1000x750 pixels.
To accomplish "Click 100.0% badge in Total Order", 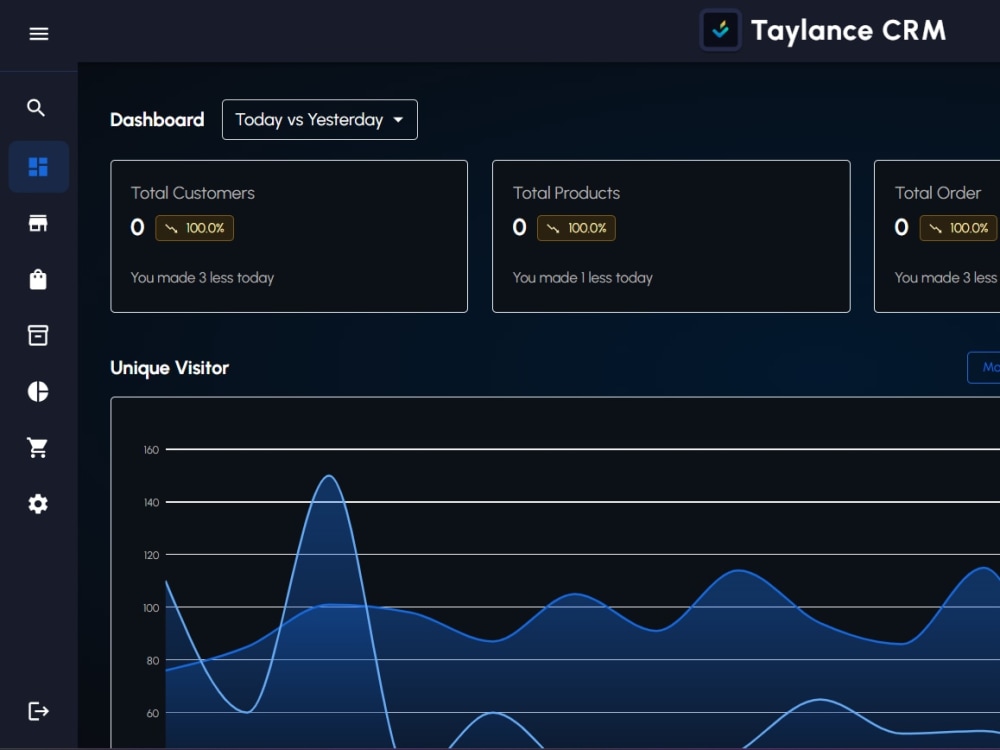I will point(958,228).
